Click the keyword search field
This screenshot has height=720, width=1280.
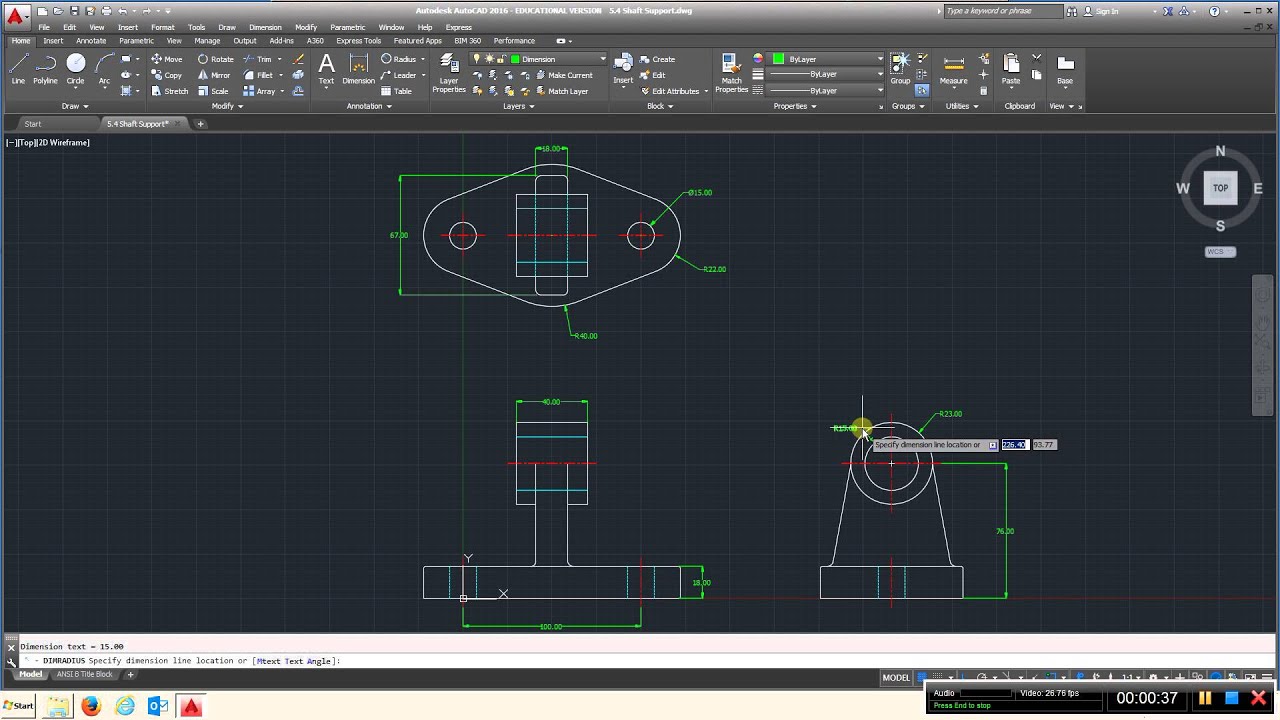coord(1002,11)
